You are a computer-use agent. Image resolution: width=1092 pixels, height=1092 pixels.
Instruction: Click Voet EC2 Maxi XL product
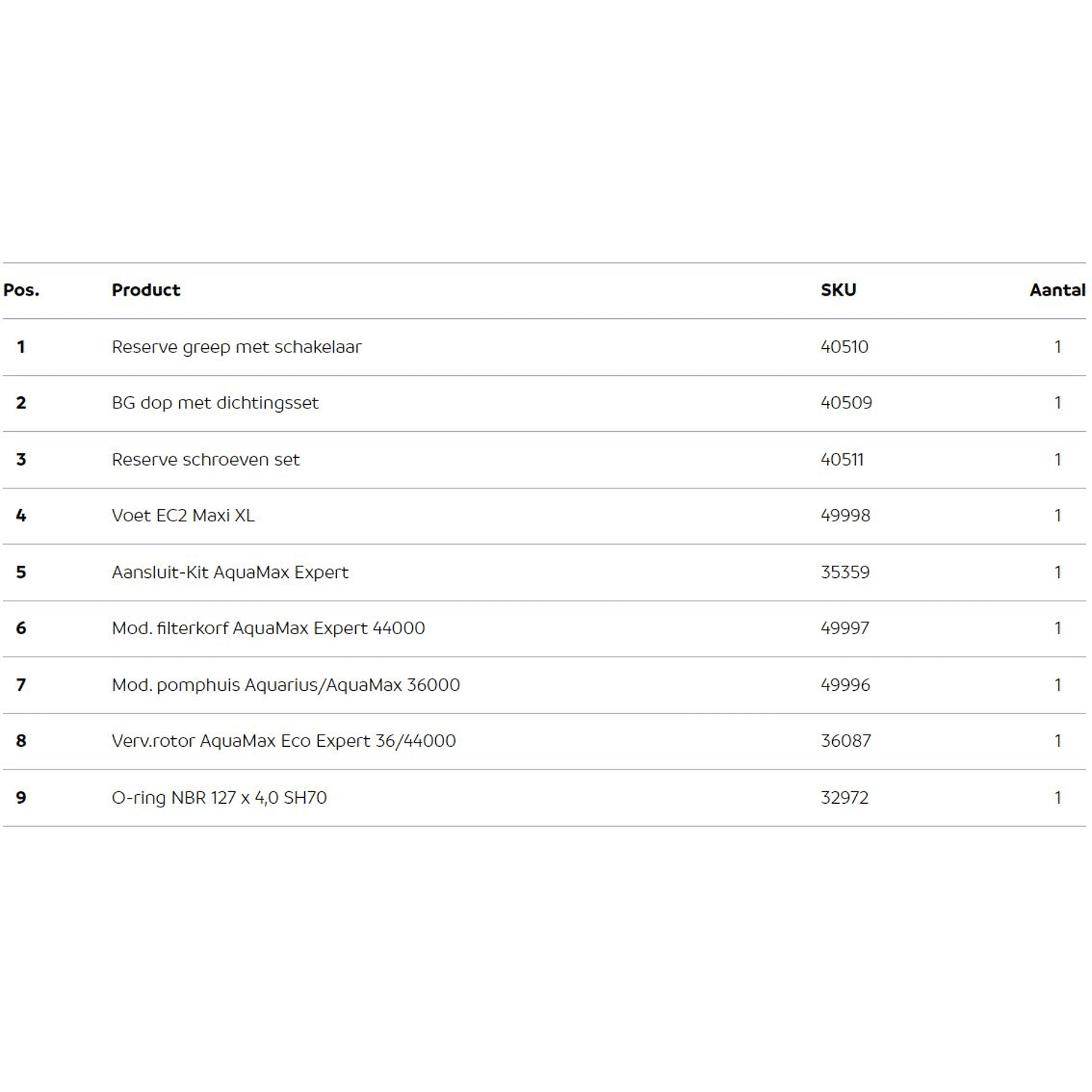click(183, 515)
